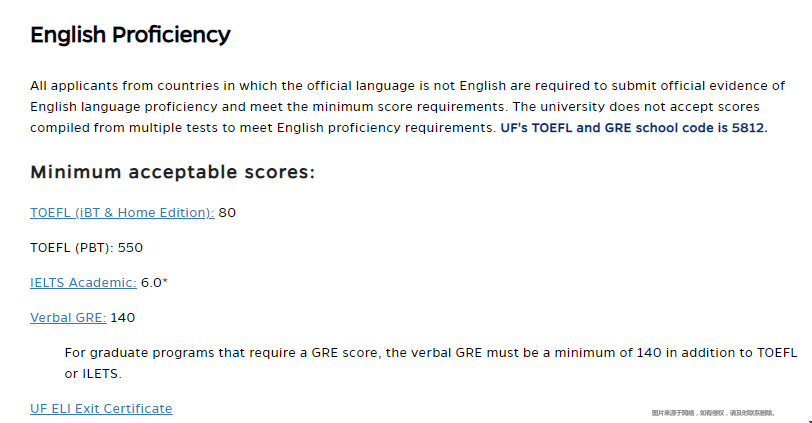The image size is (812, 423).
Task: Click the sentence starting with All applicants
Action: click(x=408, y=96)
